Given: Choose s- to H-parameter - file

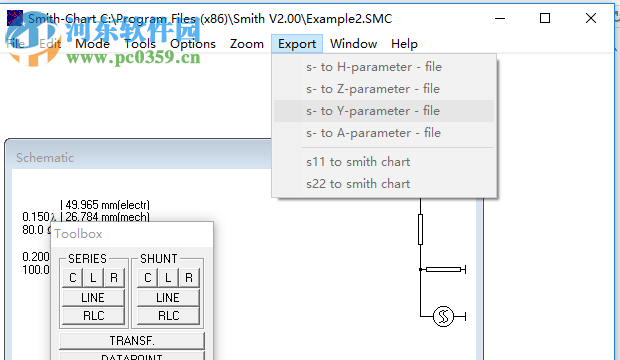Looking at the screenshot, I should [384, 67].
